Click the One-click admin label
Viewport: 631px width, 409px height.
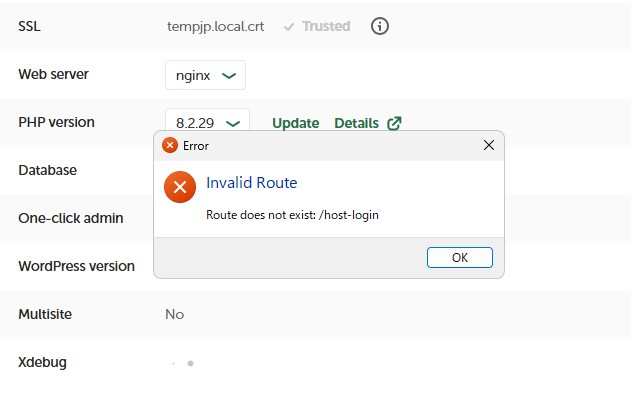[x=70, y=218]
